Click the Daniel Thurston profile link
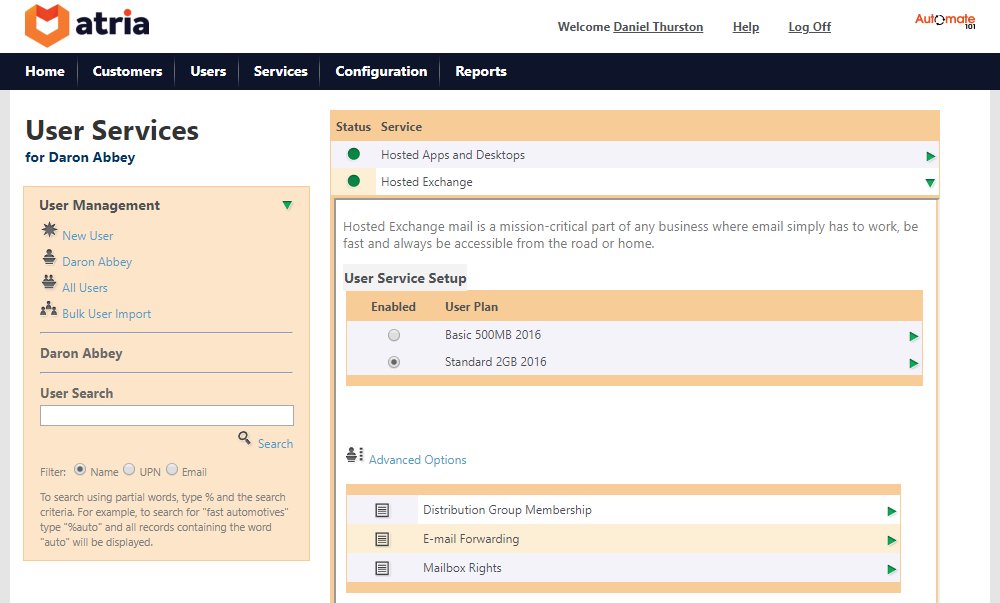1000x603 pixels. 658,27
